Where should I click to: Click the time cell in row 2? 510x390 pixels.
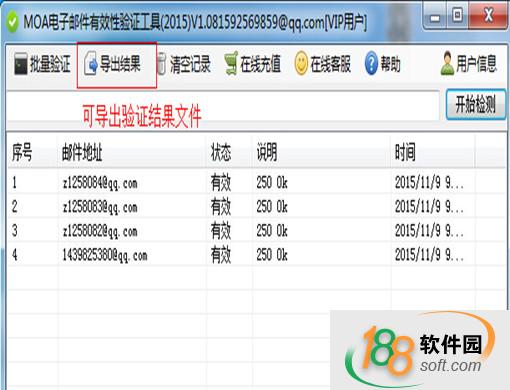click(429, 207)
